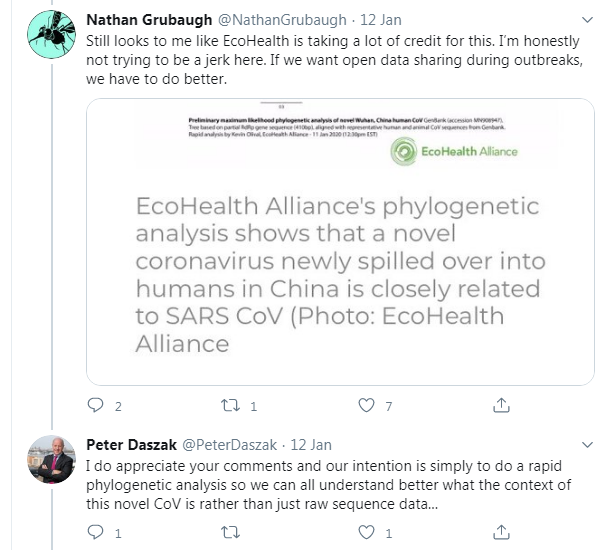This screenshot has width=609, height=550.
Task: Retweet Nathan Grubaugh's tweet
Action: click(230, 406)
